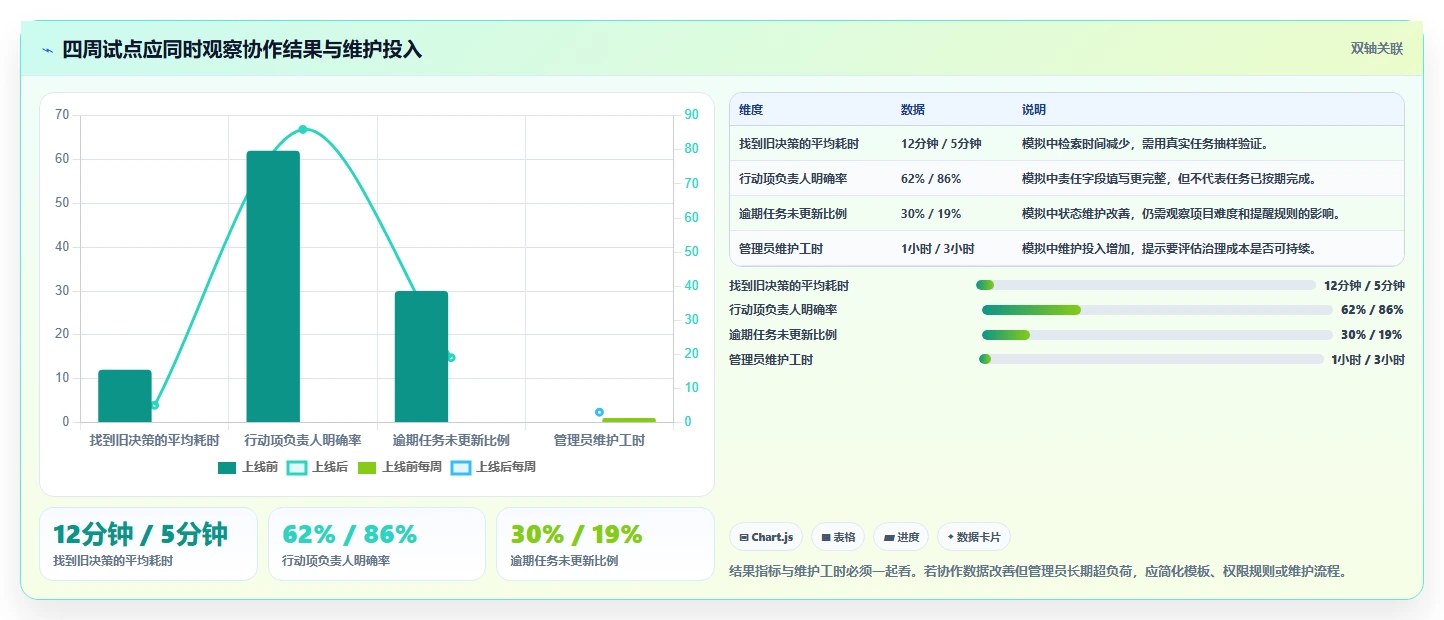Screen dimensions: 1444x620
Task: Click table cell 62% / 86%
Action: point(931,179)
